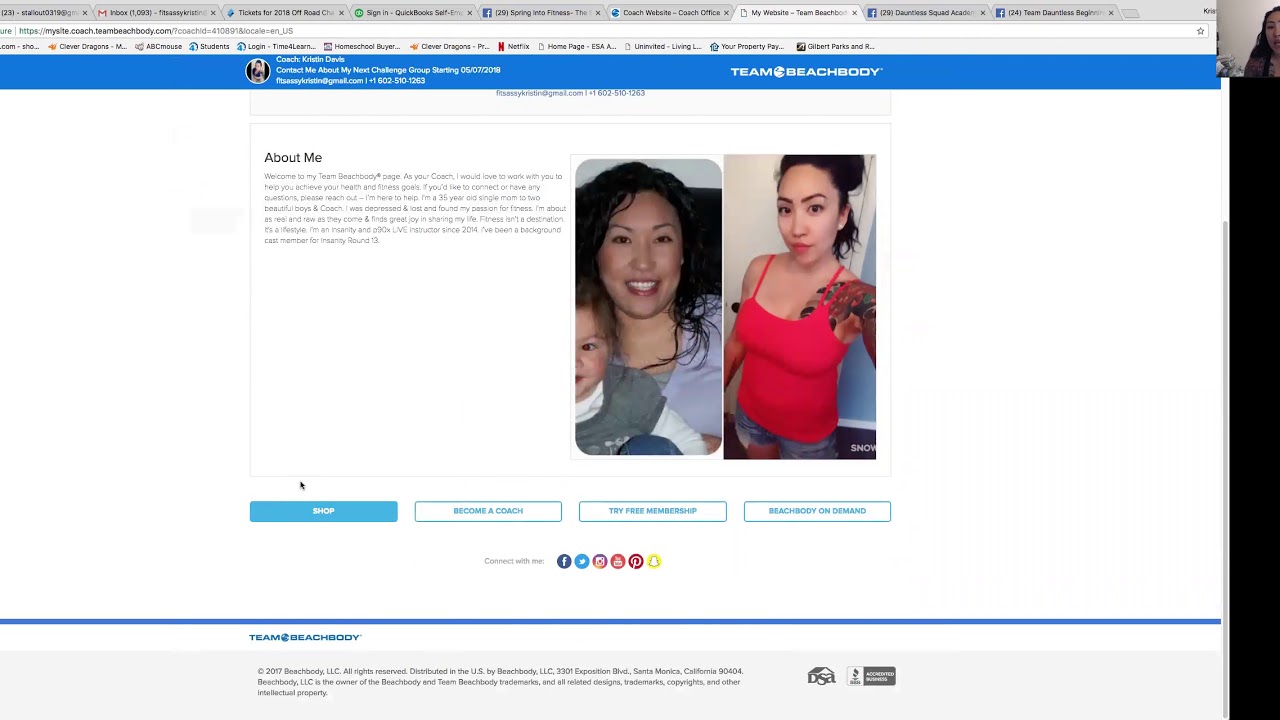
Task: Click the BBB Accredited Business badge
Action: click(871, 677)
